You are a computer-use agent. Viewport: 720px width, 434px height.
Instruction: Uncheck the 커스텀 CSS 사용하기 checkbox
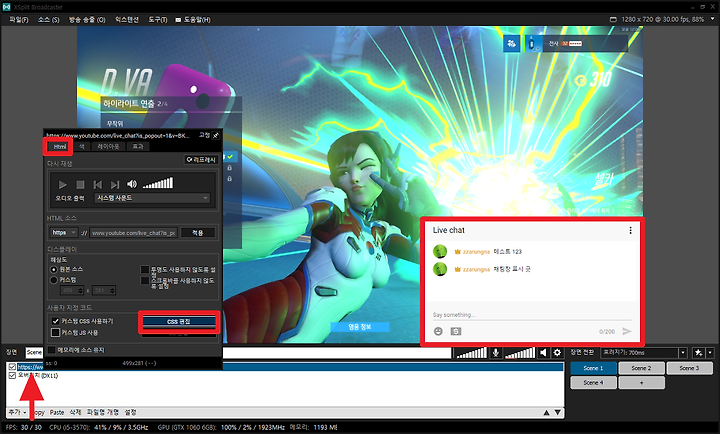coord(56,321)
